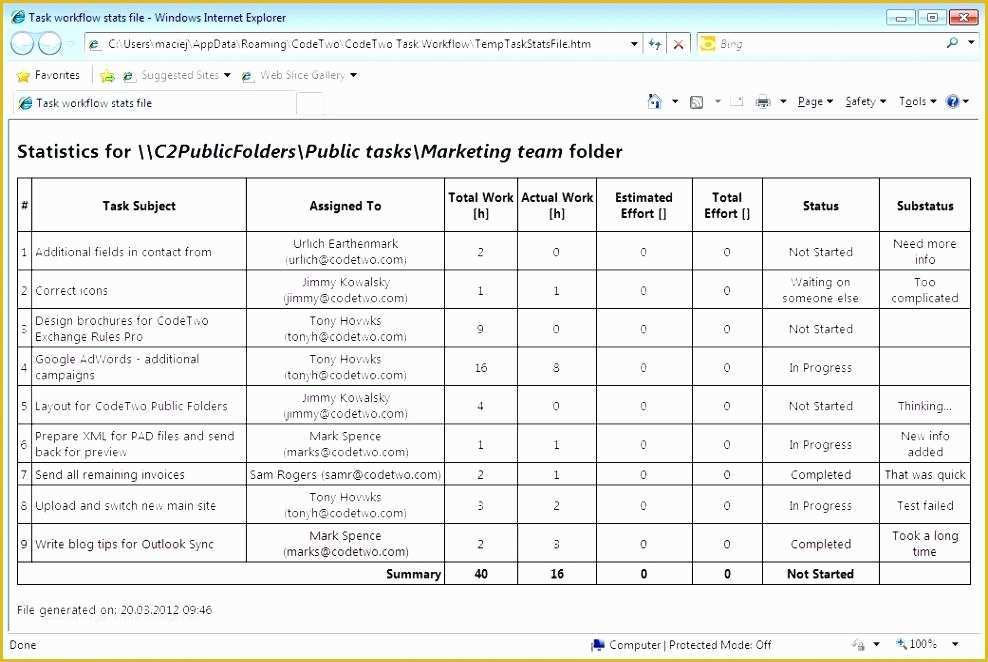Open the Tools menu

point(917,101)
